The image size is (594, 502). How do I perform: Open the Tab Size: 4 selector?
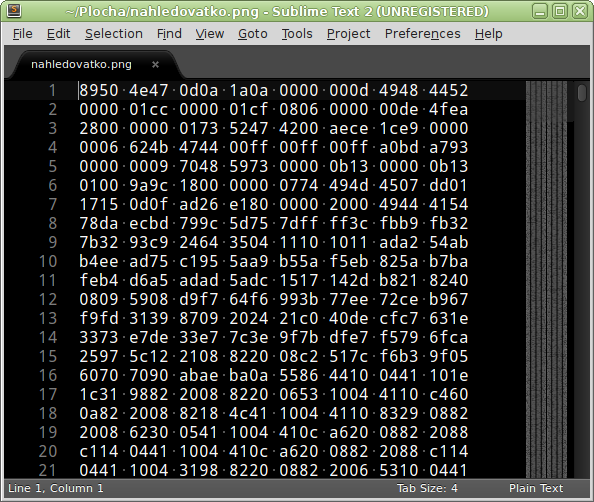pyautogui.click(x=427, y=488)
